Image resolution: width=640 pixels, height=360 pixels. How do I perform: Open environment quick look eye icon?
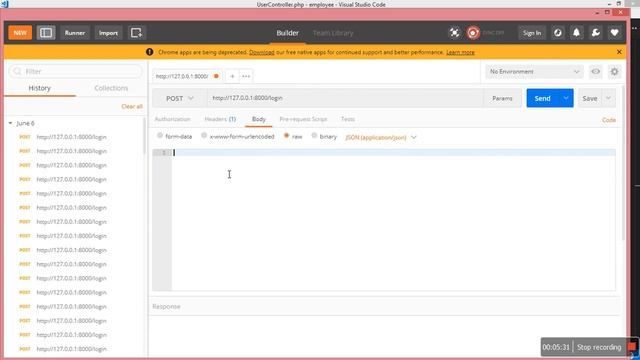(x=596, y=71)
